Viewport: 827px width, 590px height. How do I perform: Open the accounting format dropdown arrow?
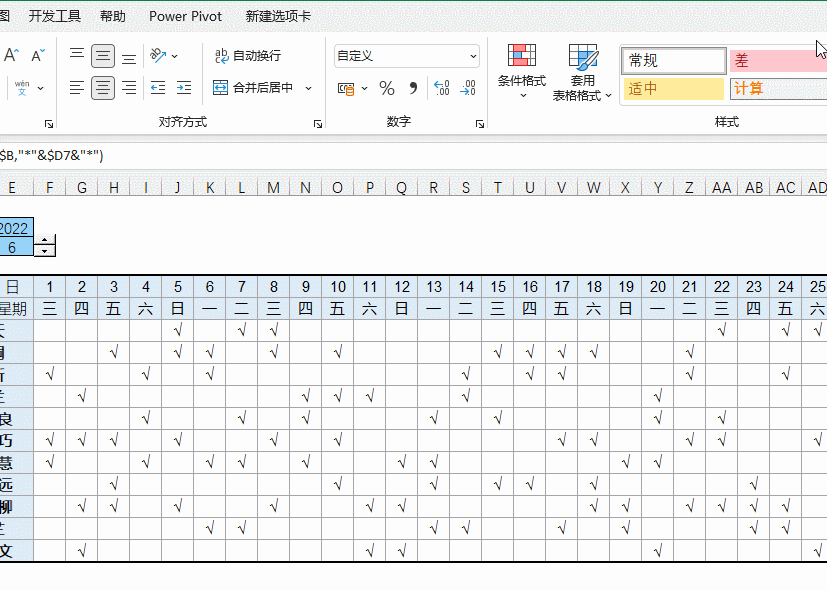364,88
